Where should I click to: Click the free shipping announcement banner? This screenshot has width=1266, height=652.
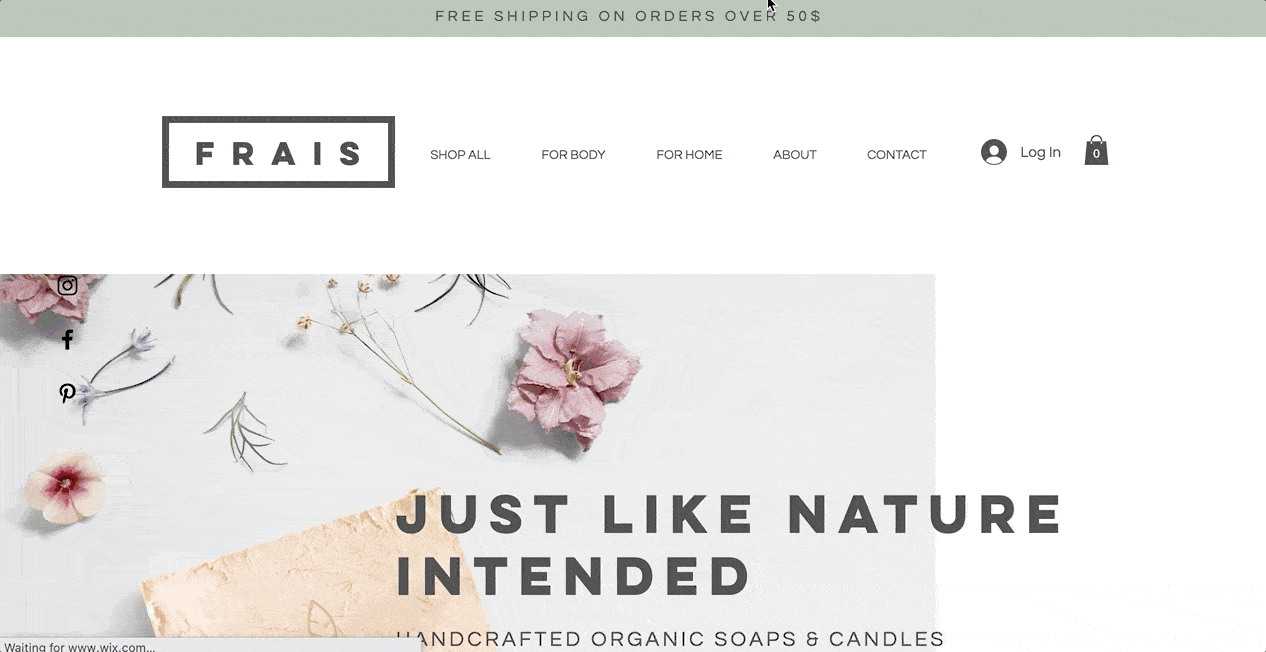pos(628,16)
